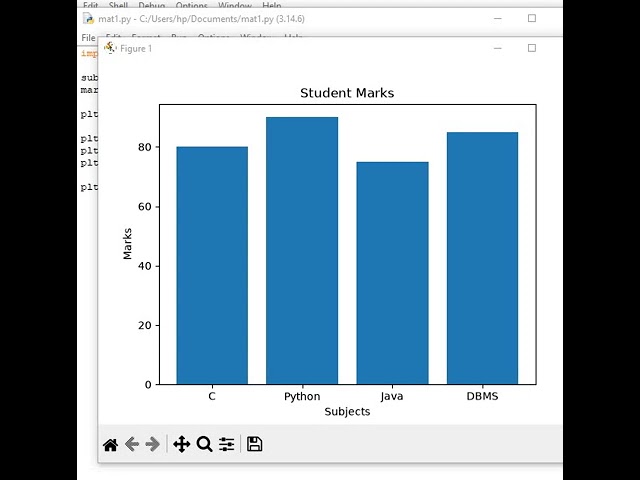Click the 'Java' tick label

coord(392,396)
